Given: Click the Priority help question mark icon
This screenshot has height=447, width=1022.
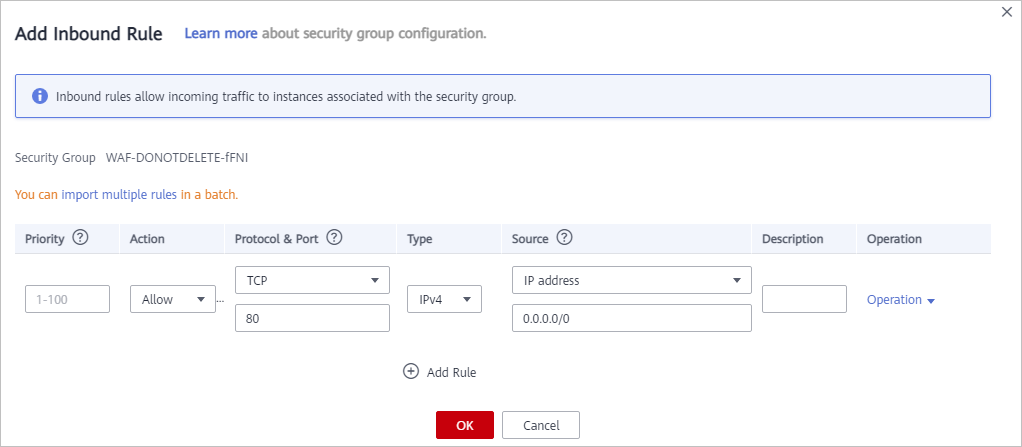Looking at the screenshot, I should point(81,238).
